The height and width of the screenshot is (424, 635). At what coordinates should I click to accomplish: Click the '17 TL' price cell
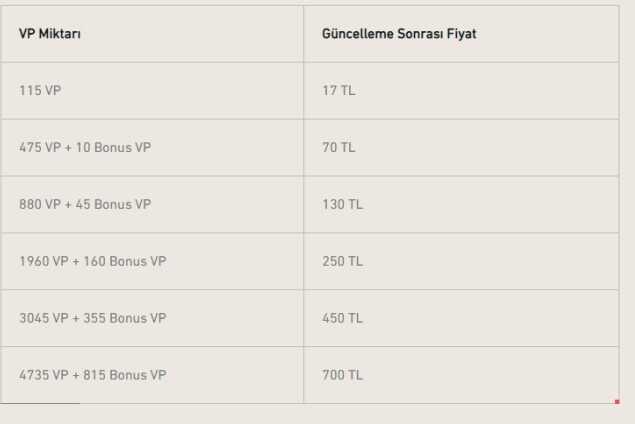(x=338, y=91)
